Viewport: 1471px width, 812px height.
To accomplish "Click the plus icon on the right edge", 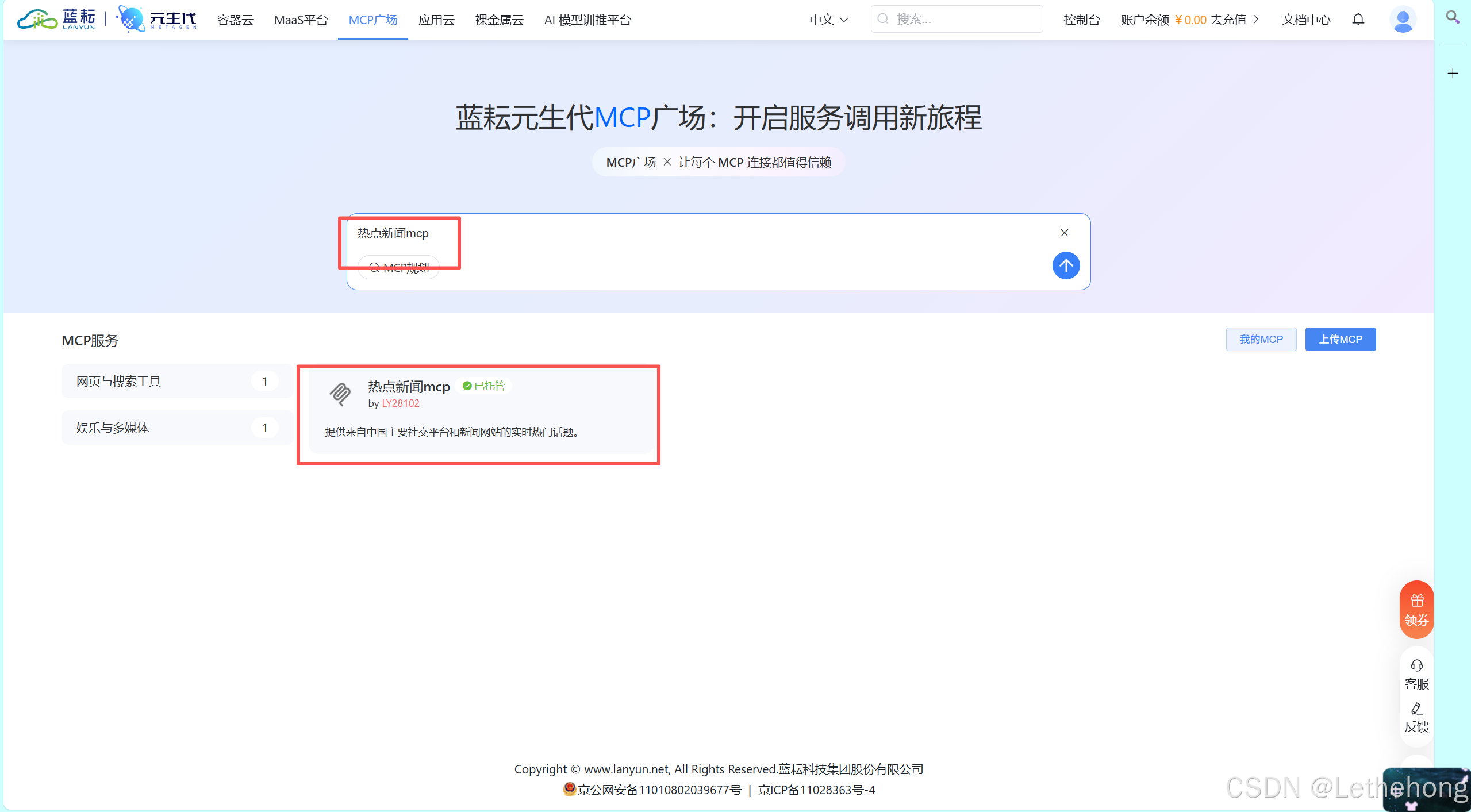I will [1453, 73].
